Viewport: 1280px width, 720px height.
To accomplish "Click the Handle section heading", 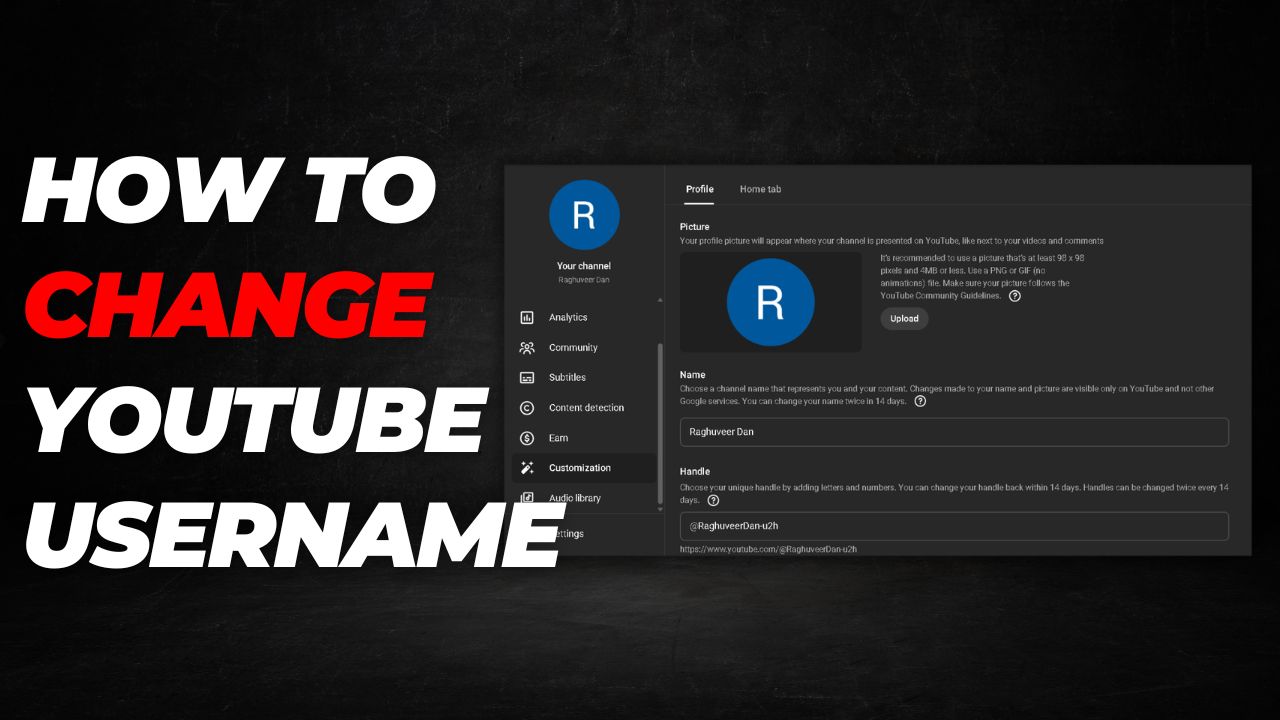I will pyautogui.click(x=695, y=471).
